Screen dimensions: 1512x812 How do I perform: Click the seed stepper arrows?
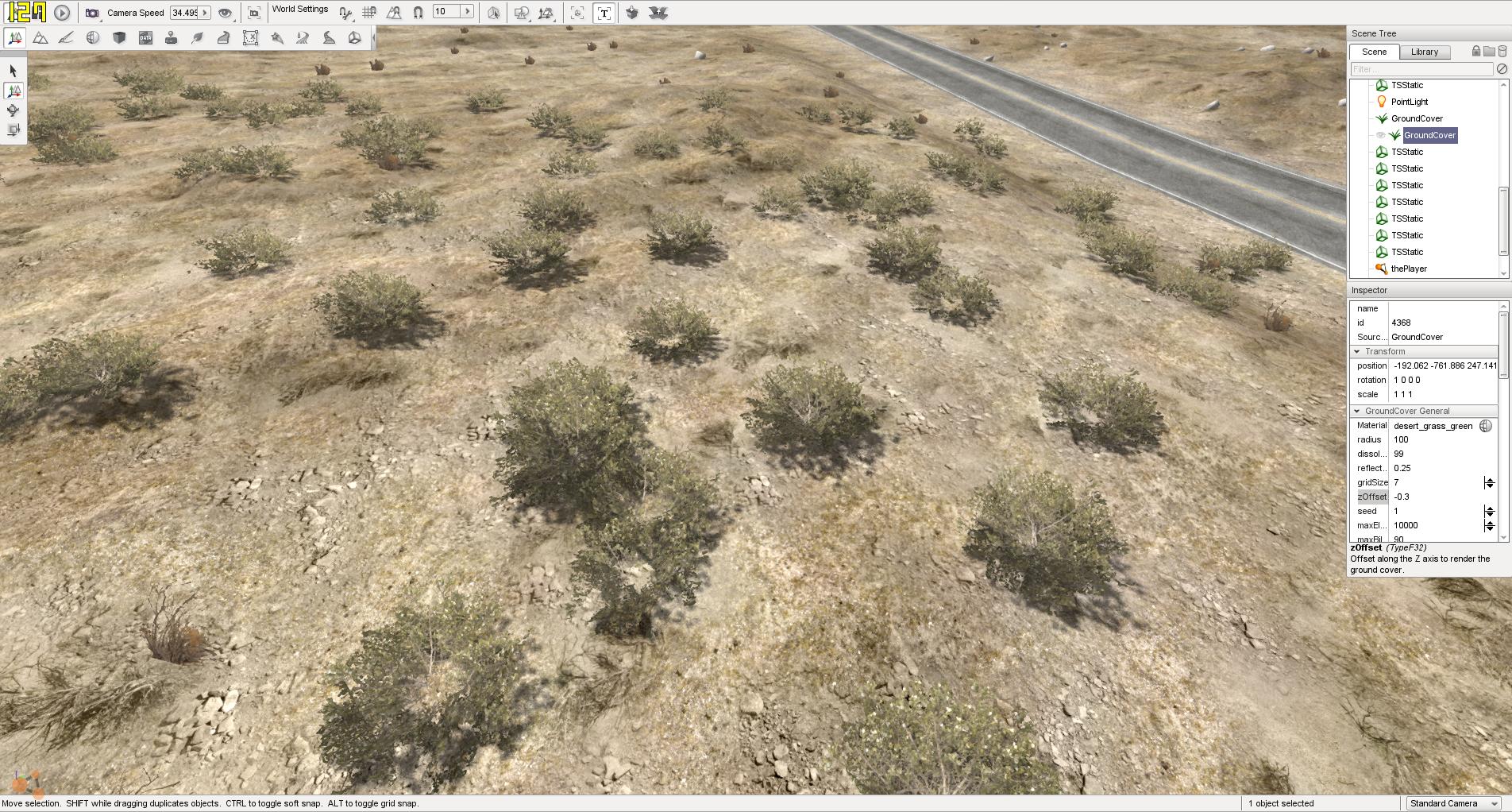pyautogui.click(x=1489, y=511)
